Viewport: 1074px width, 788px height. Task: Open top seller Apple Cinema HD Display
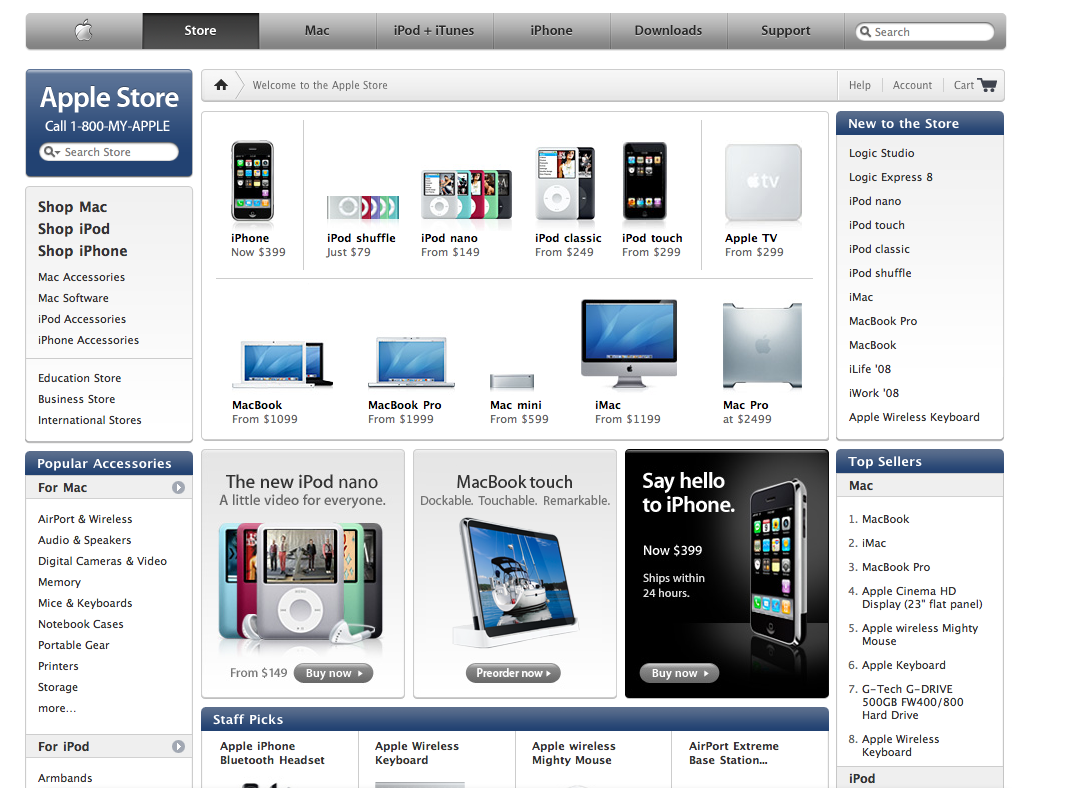922,598
